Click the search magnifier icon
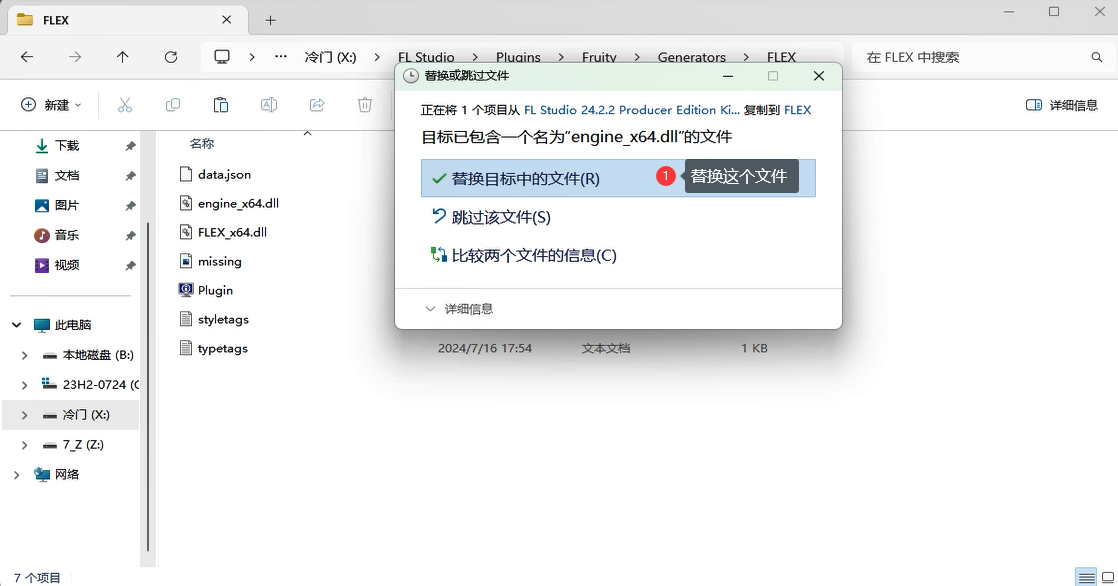1118x586 pixels. click(1097, 57)
